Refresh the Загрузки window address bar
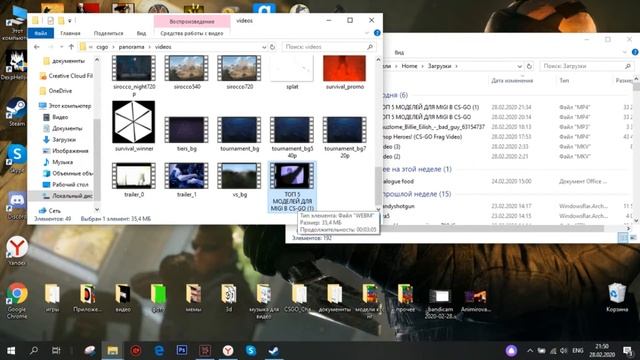Screen dimensions: 640x360 point(529,66)
